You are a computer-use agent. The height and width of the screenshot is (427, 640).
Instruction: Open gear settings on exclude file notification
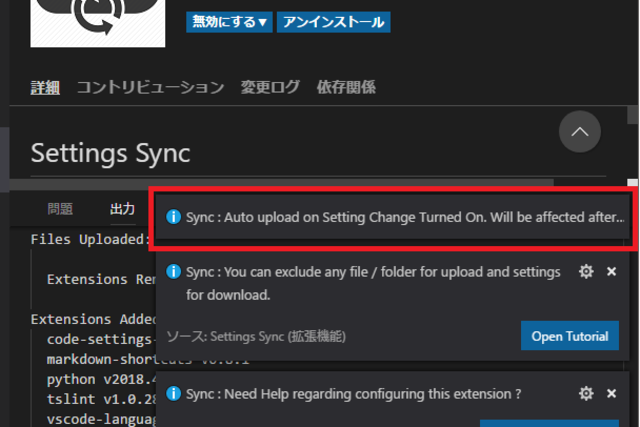[586, 271]
